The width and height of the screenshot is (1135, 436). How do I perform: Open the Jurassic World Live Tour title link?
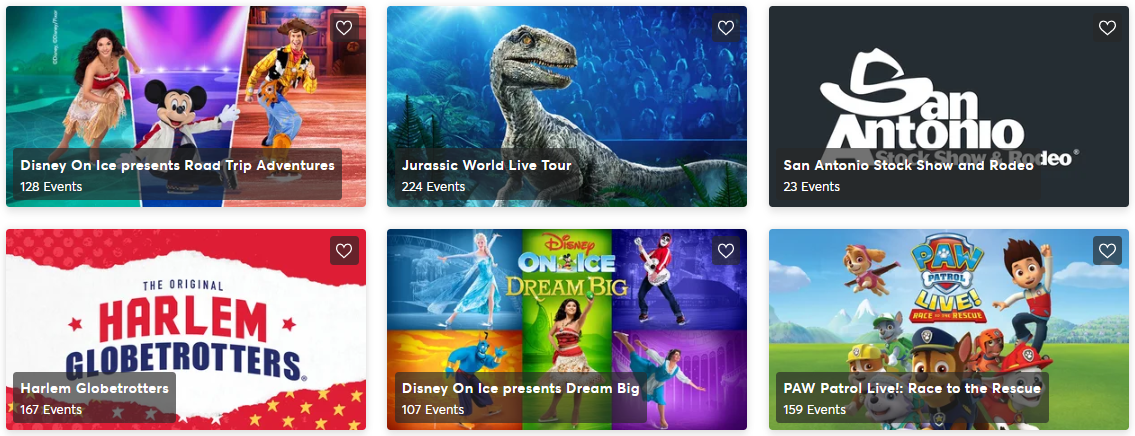tap(486, 165)
